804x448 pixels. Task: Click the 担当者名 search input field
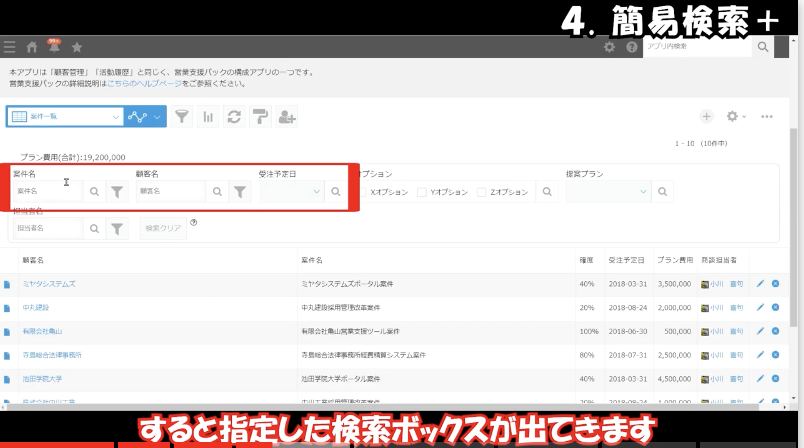tap(47, 229)
